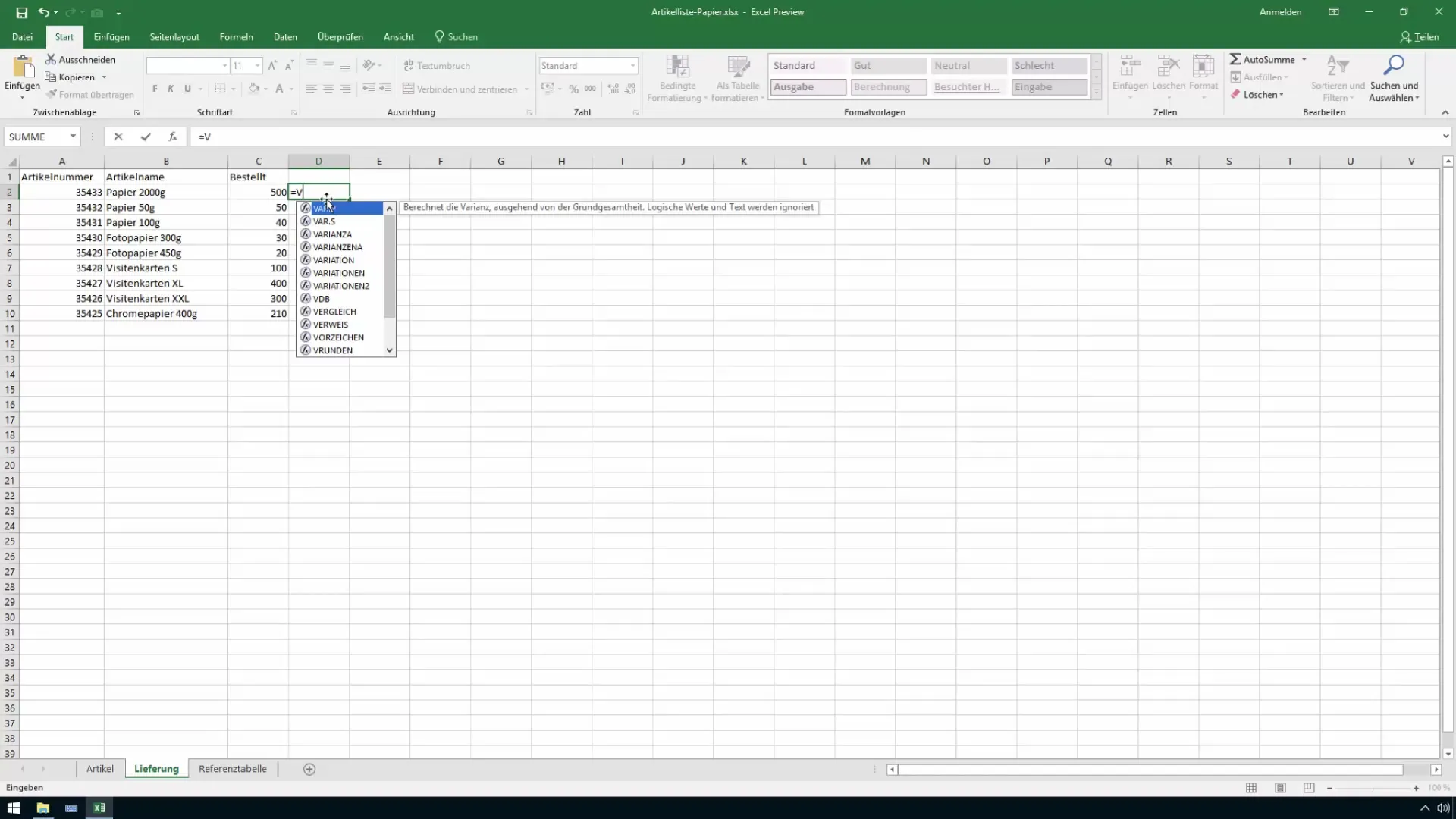
Task: Open Sortieren und Filtern menu
Action: (1338, 78)
